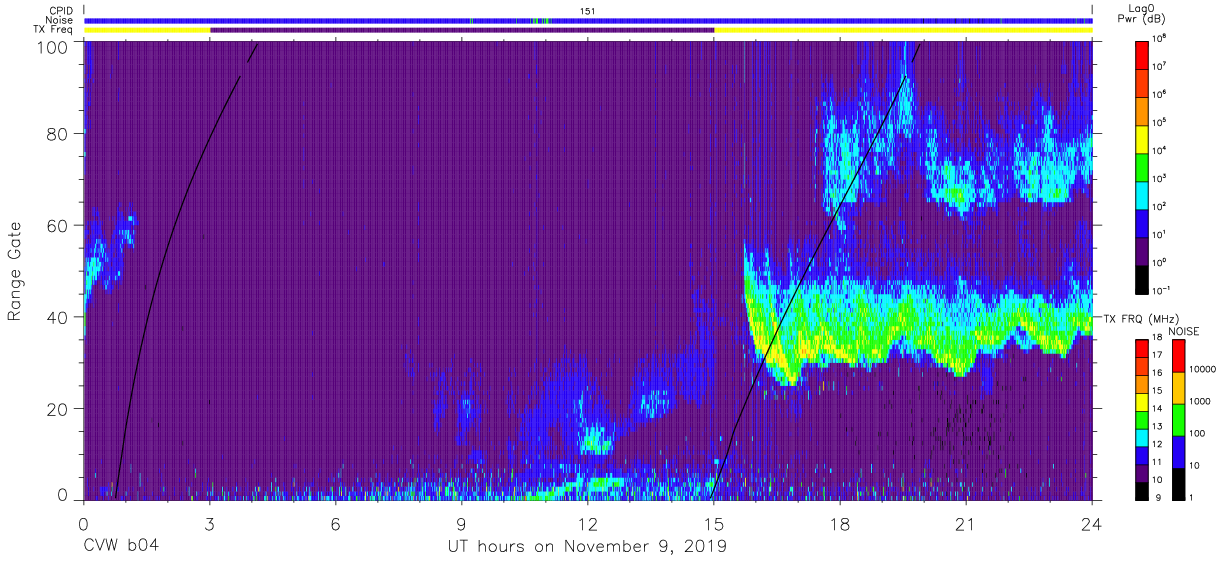The image size is (1228, 567).
Task: Click the blue Noise strip above the plot
Action: click(x=588, y=20)
